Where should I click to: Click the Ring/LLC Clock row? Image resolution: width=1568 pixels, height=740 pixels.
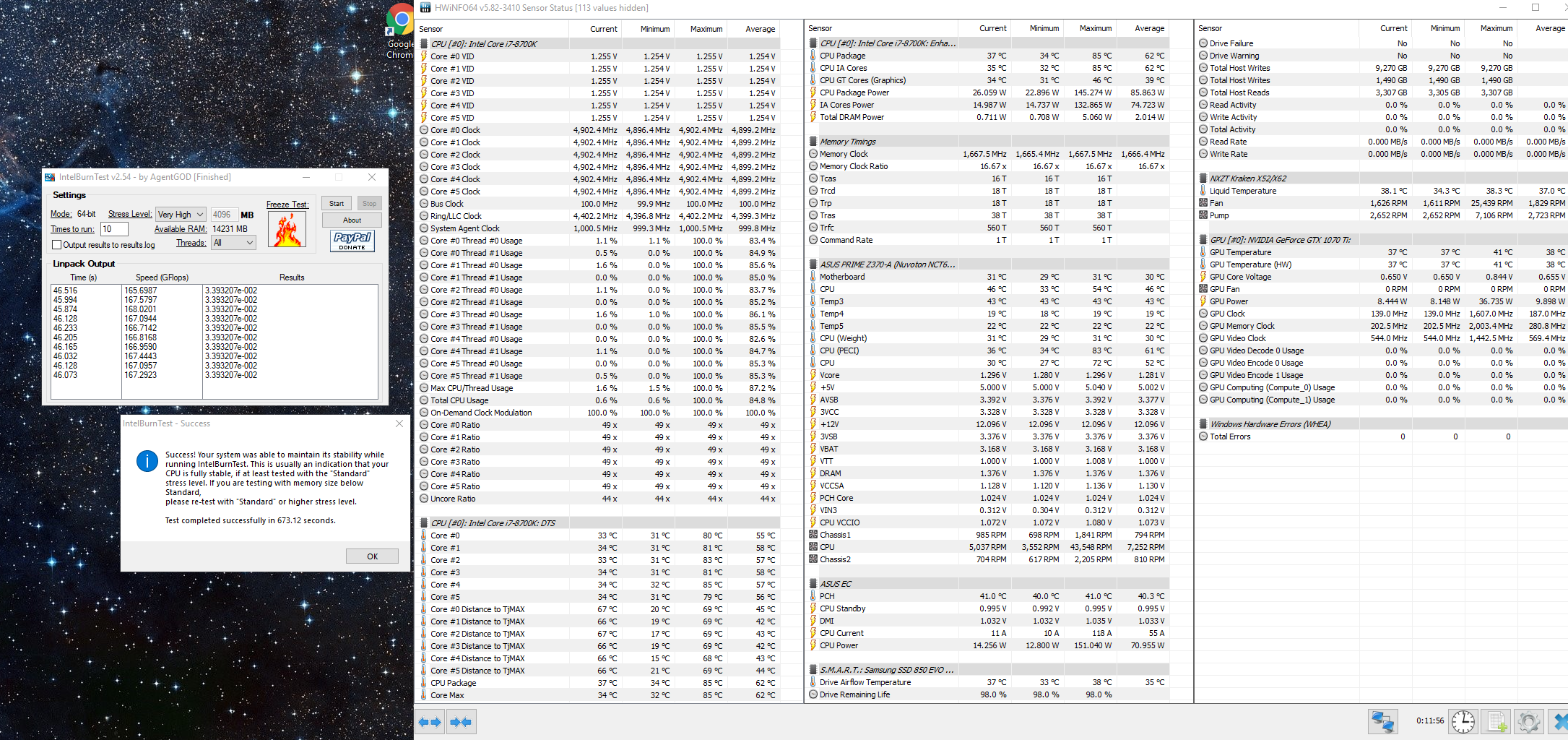598,216
